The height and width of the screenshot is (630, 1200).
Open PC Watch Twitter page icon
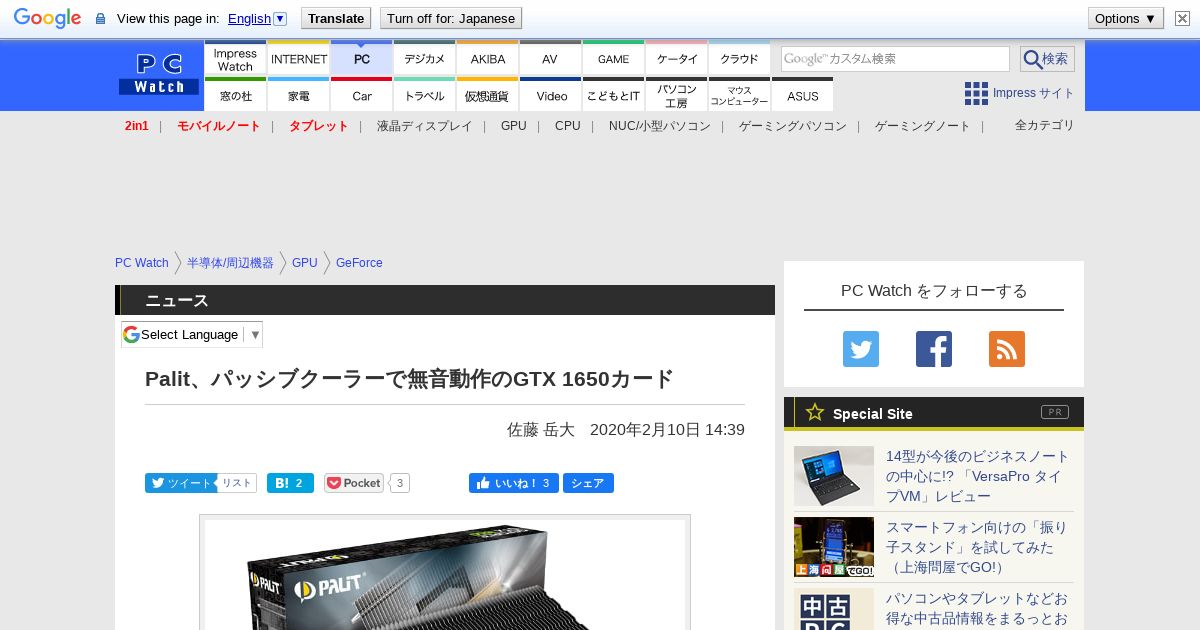[861, 349]
